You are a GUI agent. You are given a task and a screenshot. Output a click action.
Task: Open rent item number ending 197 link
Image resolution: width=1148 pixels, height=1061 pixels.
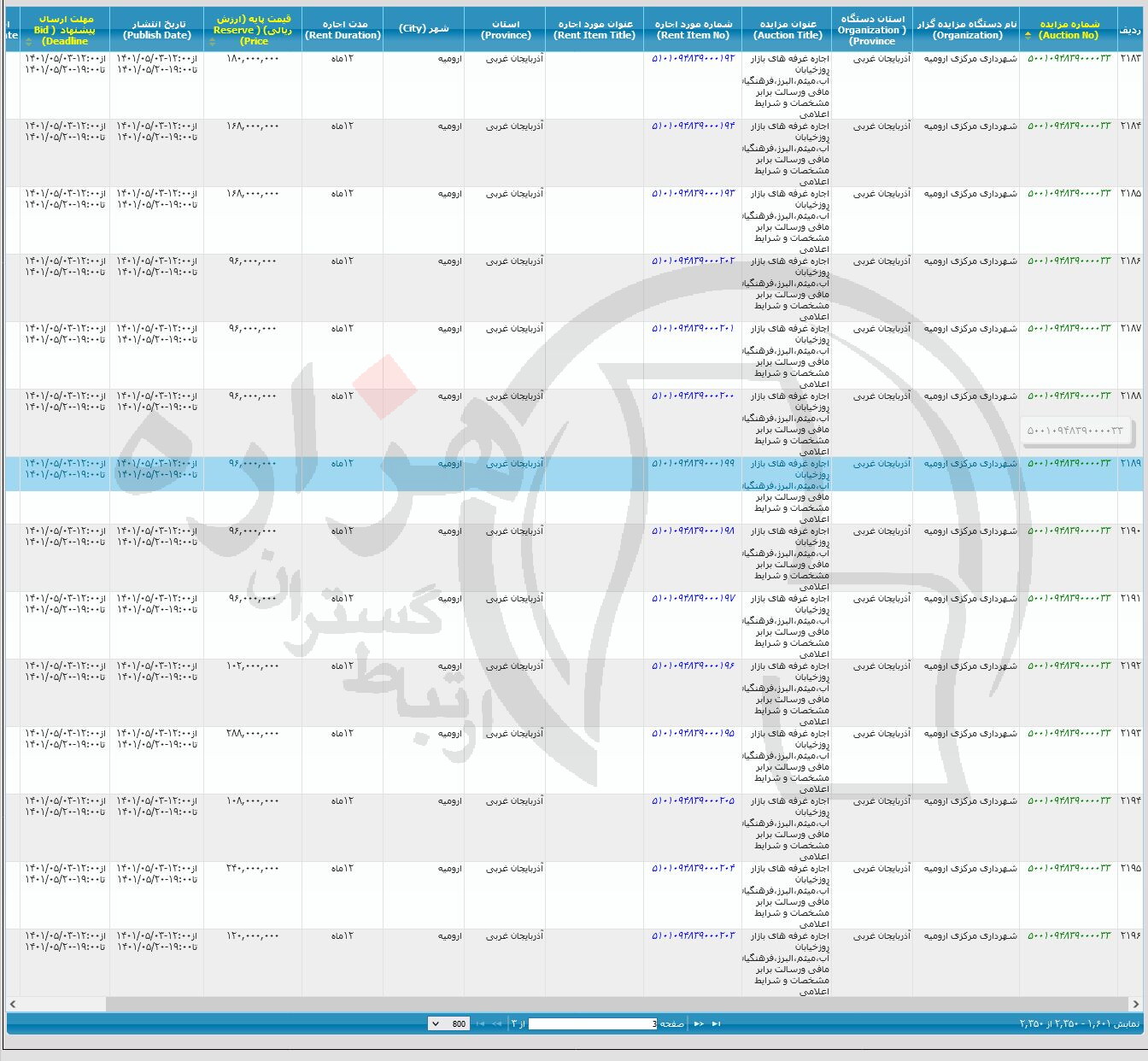[693, 599]
